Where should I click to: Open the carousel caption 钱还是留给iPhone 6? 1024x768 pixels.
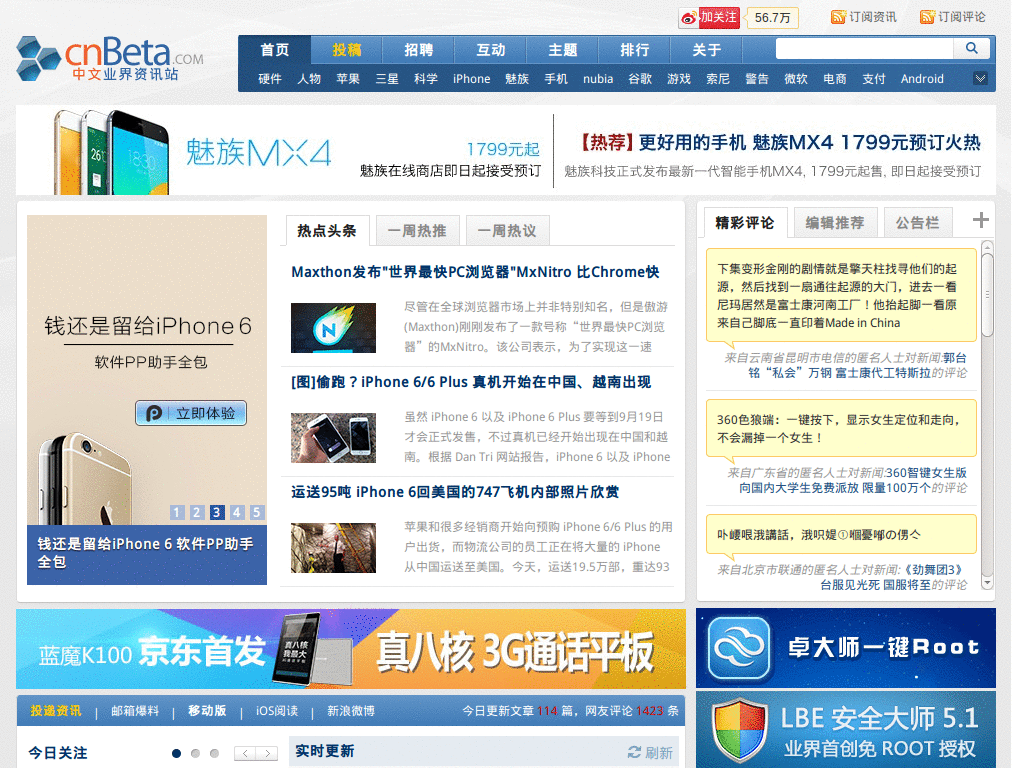pyautogui.click(x=145, y=552)
